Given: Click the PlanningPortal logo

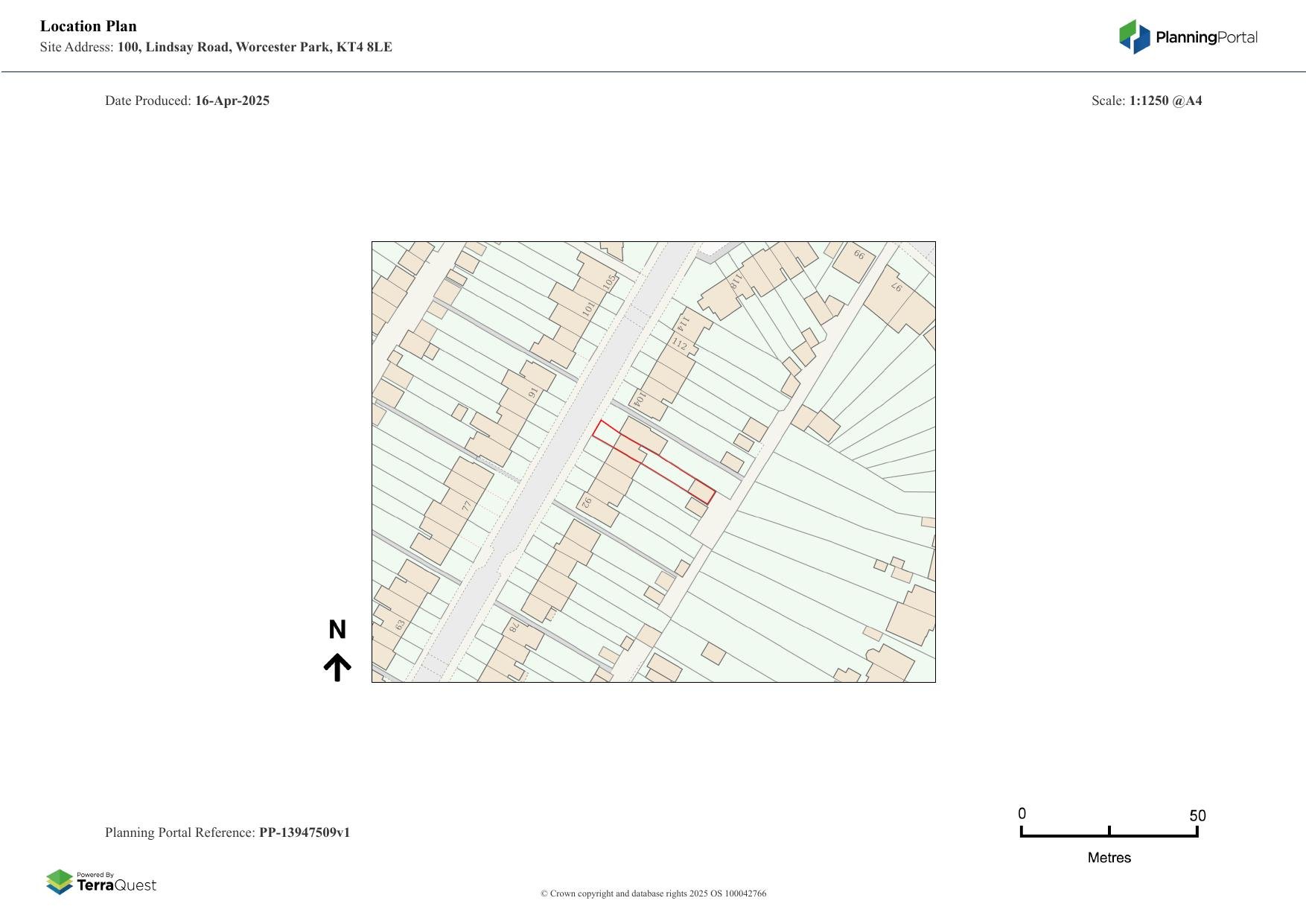Looking at the screenshot, I should (x=1186, y=34).
